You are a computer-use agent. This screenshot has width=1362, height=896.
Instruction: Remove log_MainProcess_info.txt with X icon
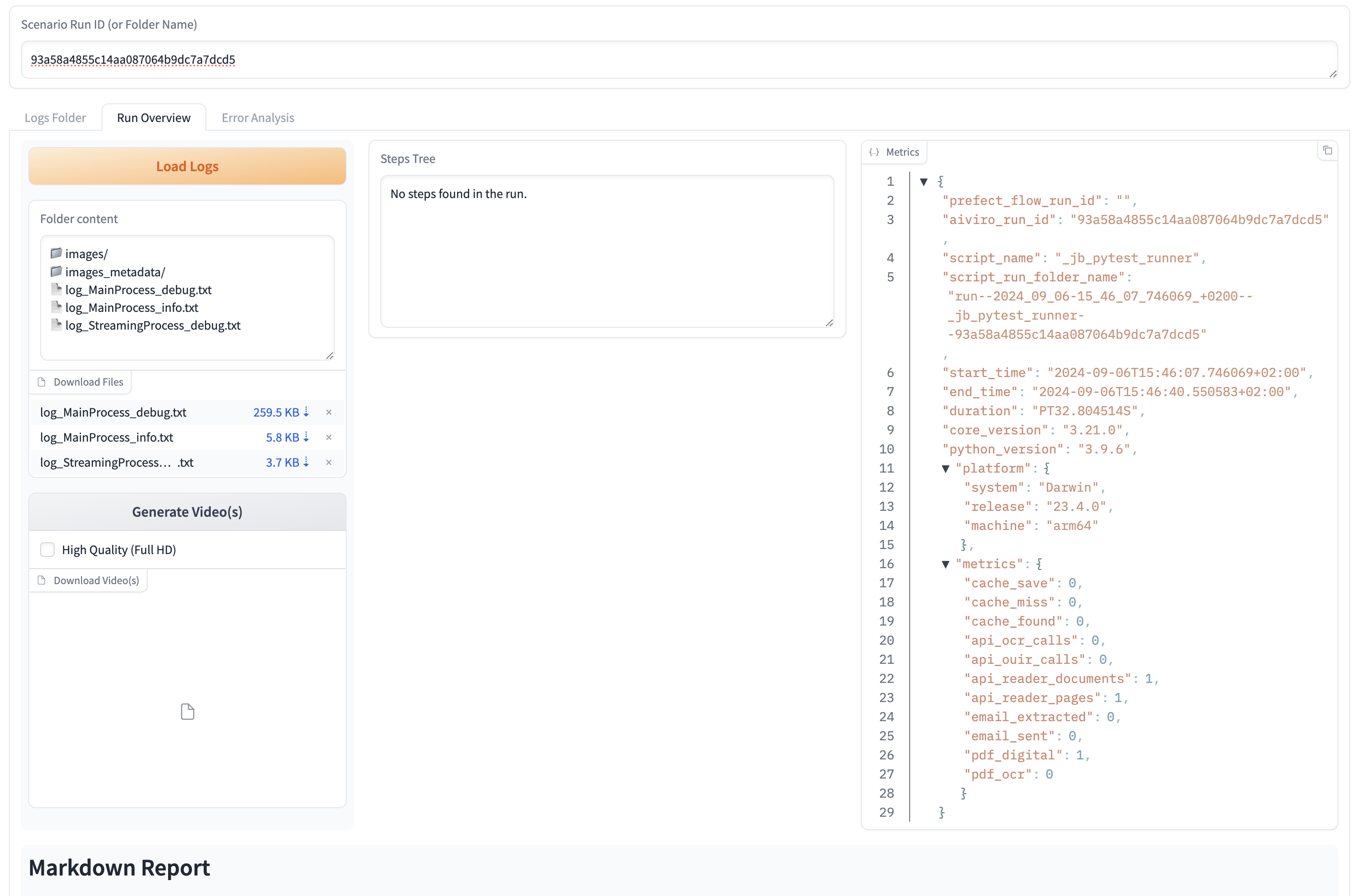pyautogui.click(x=328, y=438)
